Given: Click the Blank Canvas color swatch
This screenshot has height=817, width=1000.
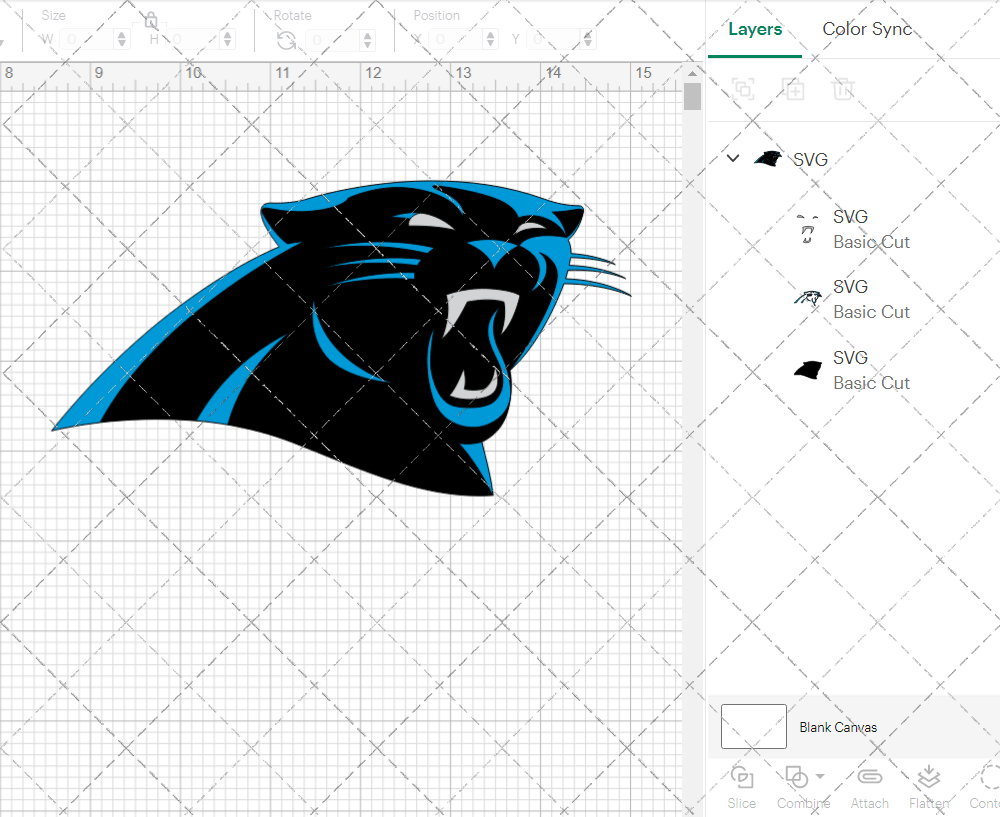Looking at the screenshot, I should [753, 727].
